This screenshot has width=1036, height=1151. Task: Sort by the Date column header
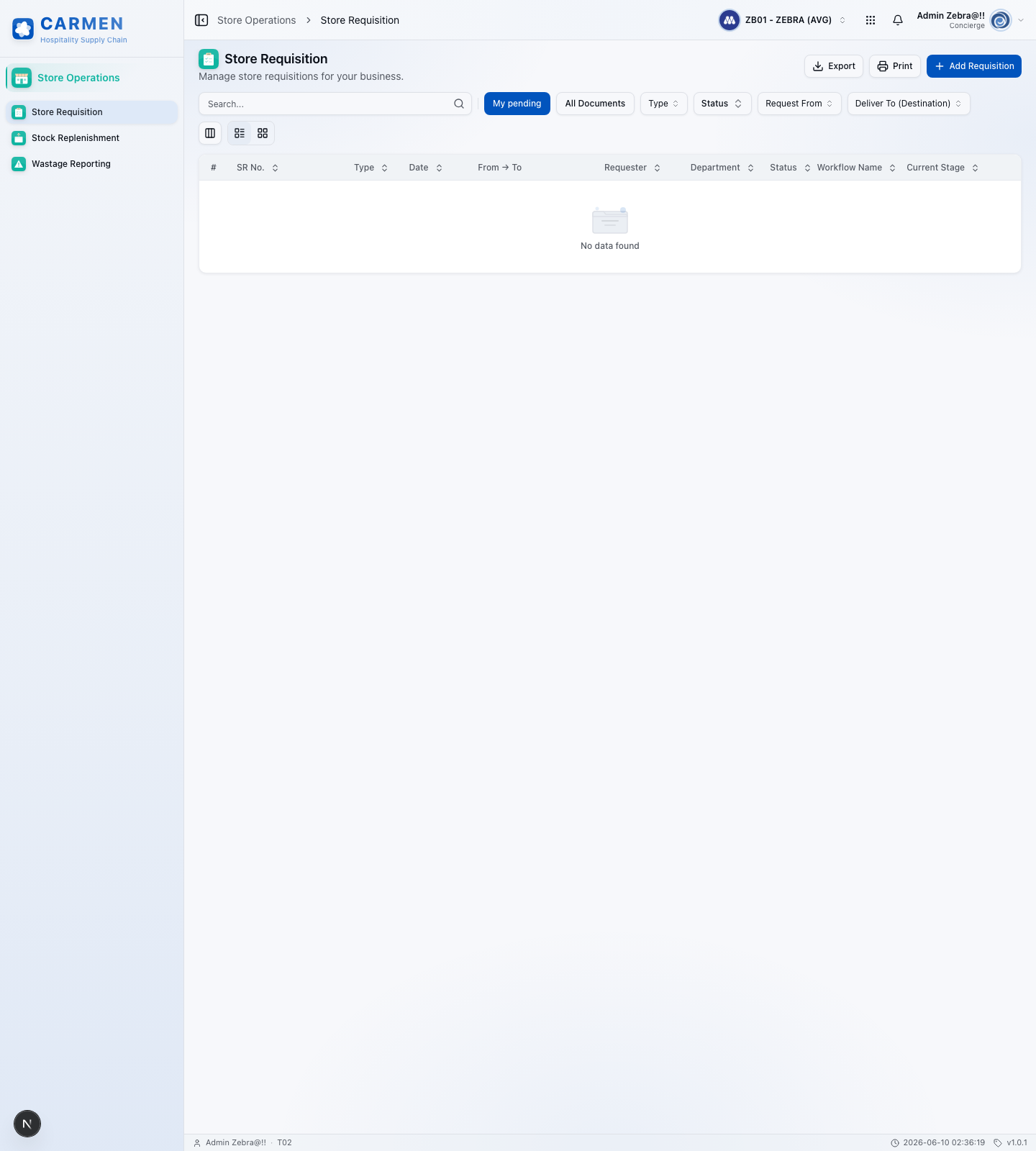[x=426, y=168]
